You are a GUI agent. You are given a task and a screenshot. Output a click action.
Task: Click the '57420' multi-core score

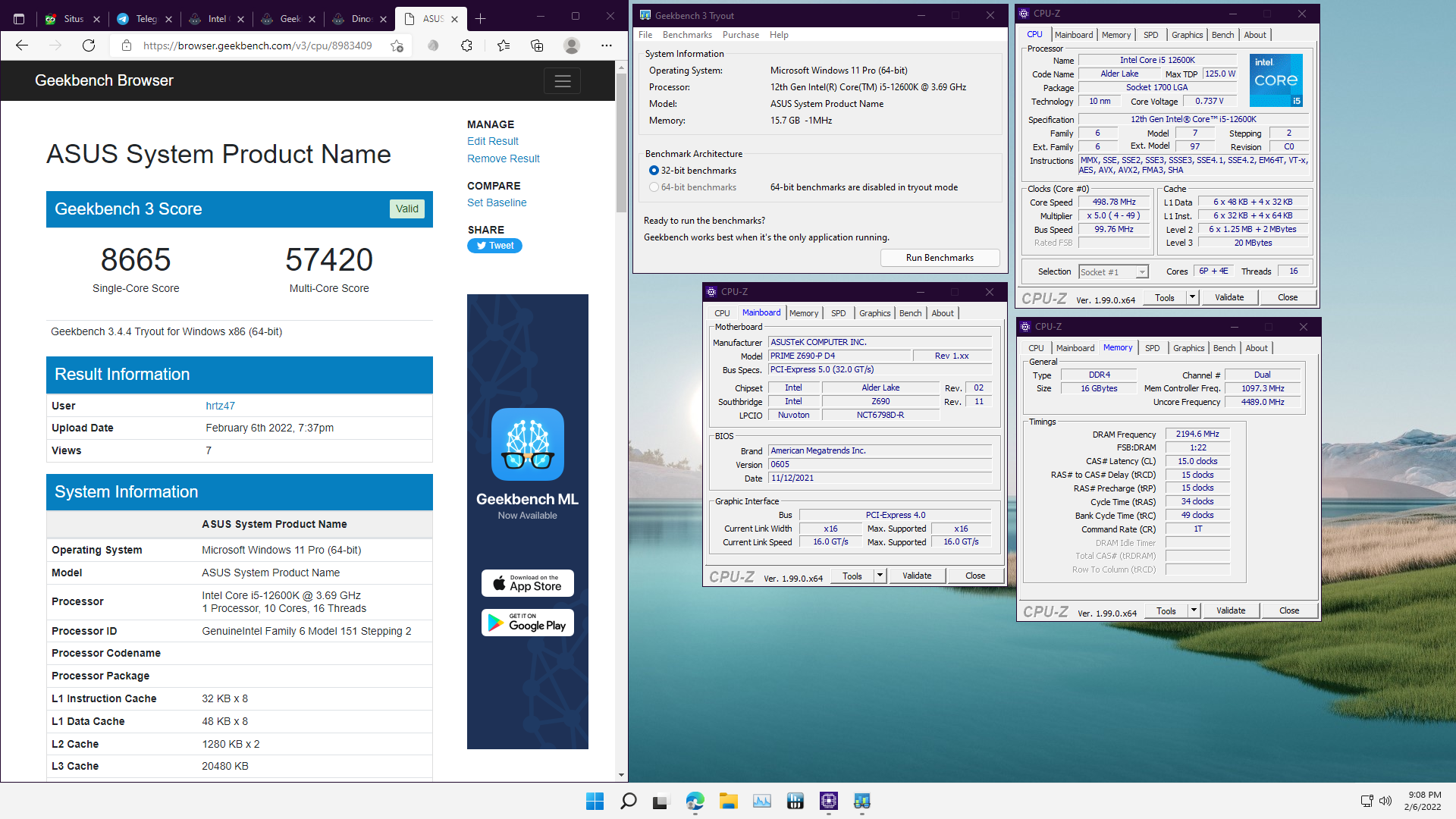[x=329, y=259]
